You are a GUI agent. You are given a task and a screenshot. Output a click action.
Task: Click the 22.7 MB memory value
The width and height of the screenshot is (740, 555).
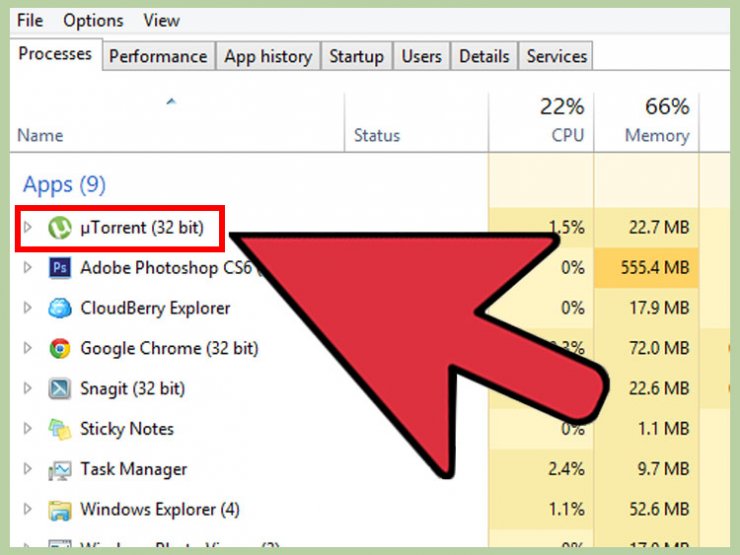pyautogui.click(x=659, y=227)
